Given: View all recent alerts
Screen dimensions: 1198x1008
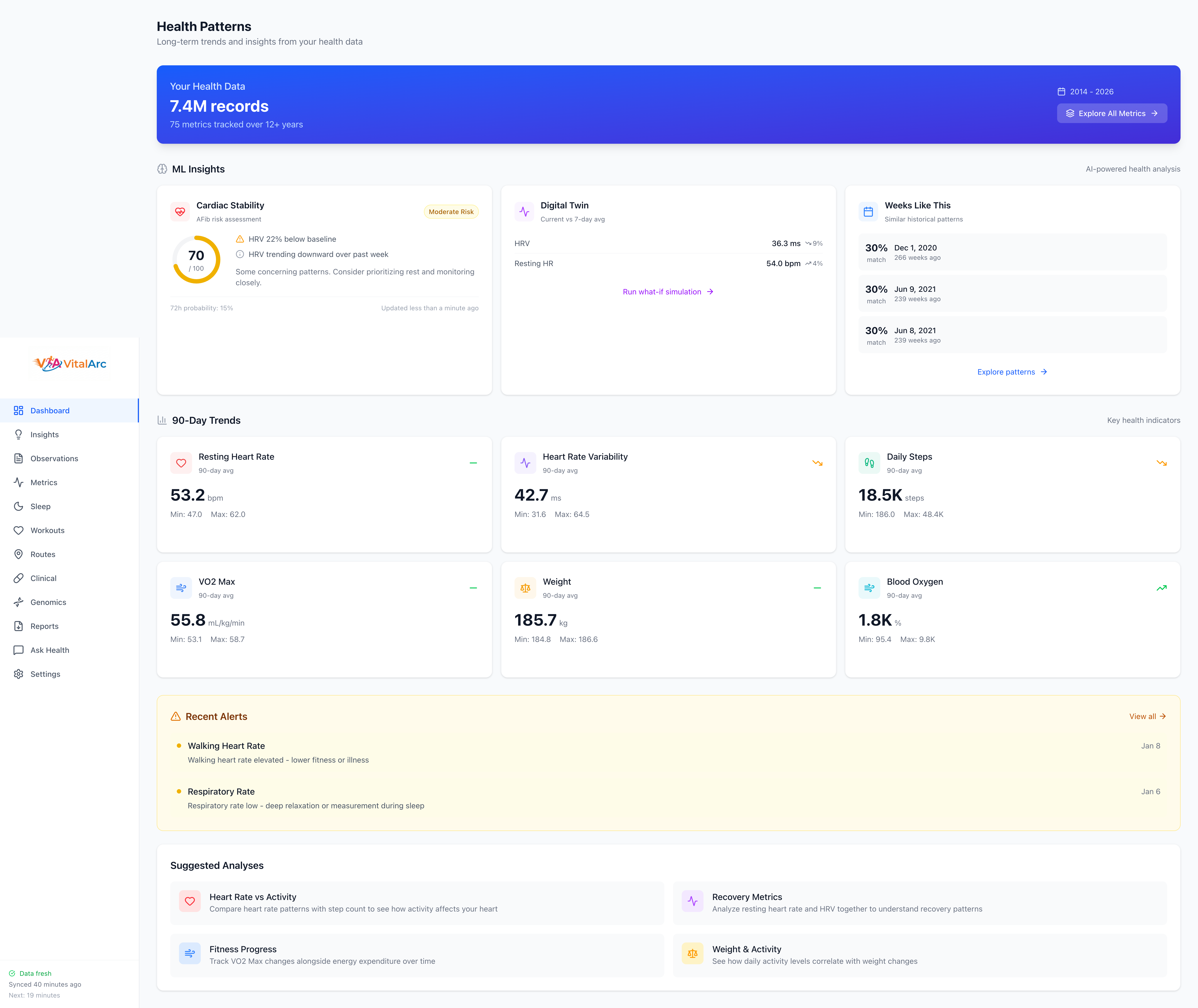Looking at the screenshot, I should point(1147,717).
